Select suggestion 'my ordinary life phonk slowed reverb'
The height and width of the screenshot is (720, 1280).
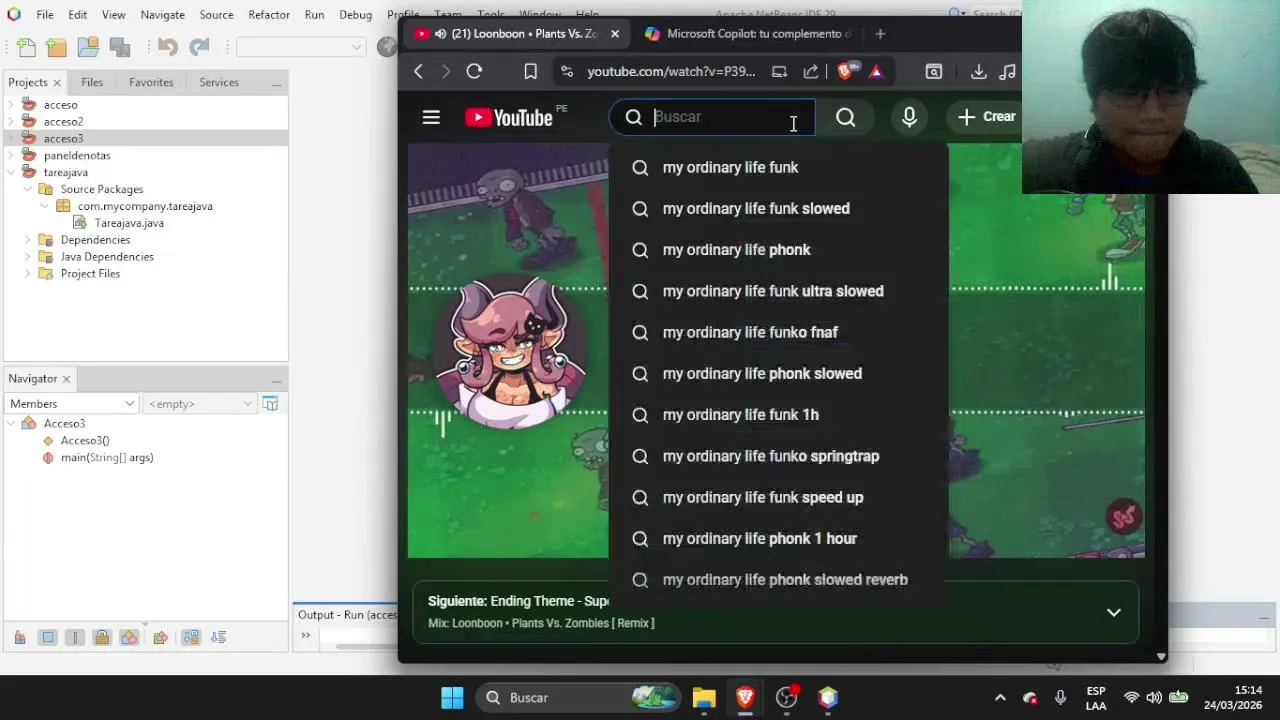coord(778,580)
